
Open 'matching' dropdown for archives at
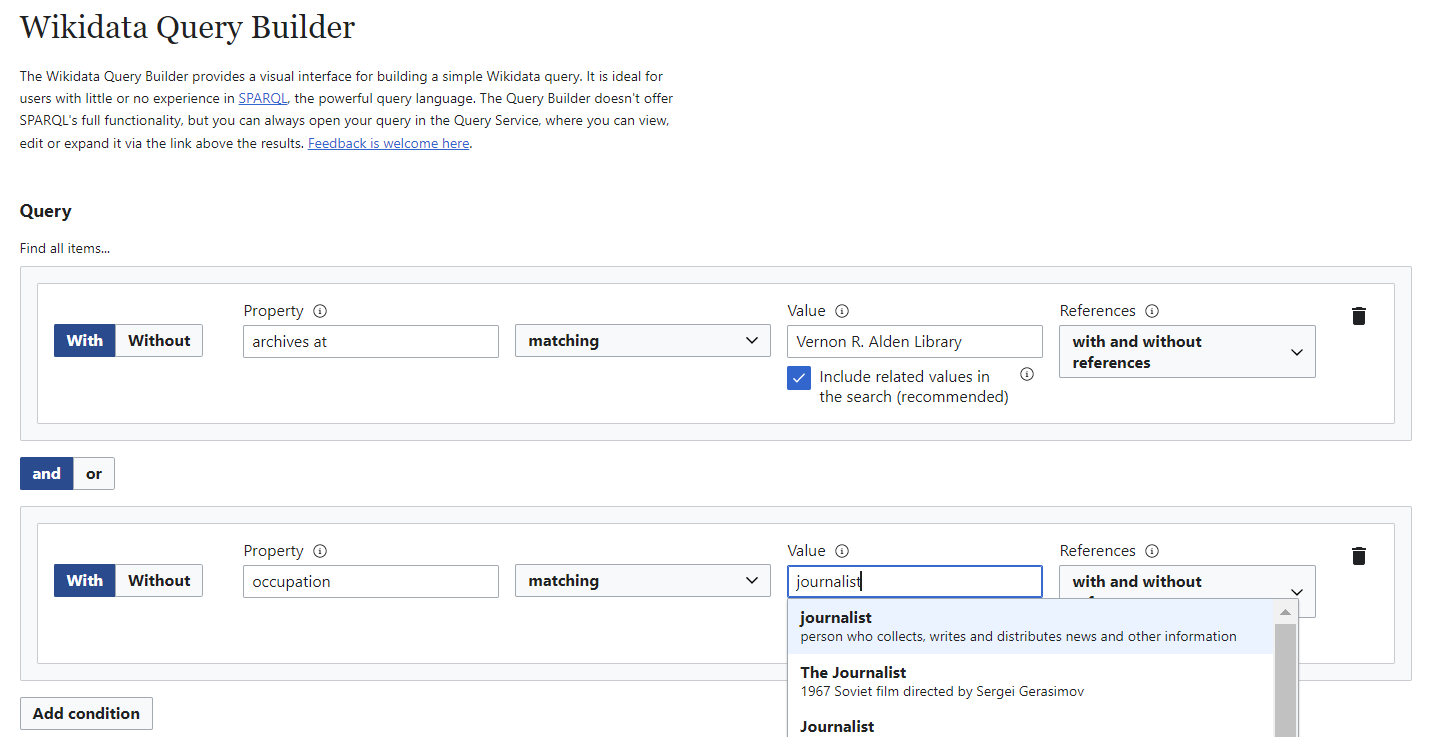pos(642,341)
